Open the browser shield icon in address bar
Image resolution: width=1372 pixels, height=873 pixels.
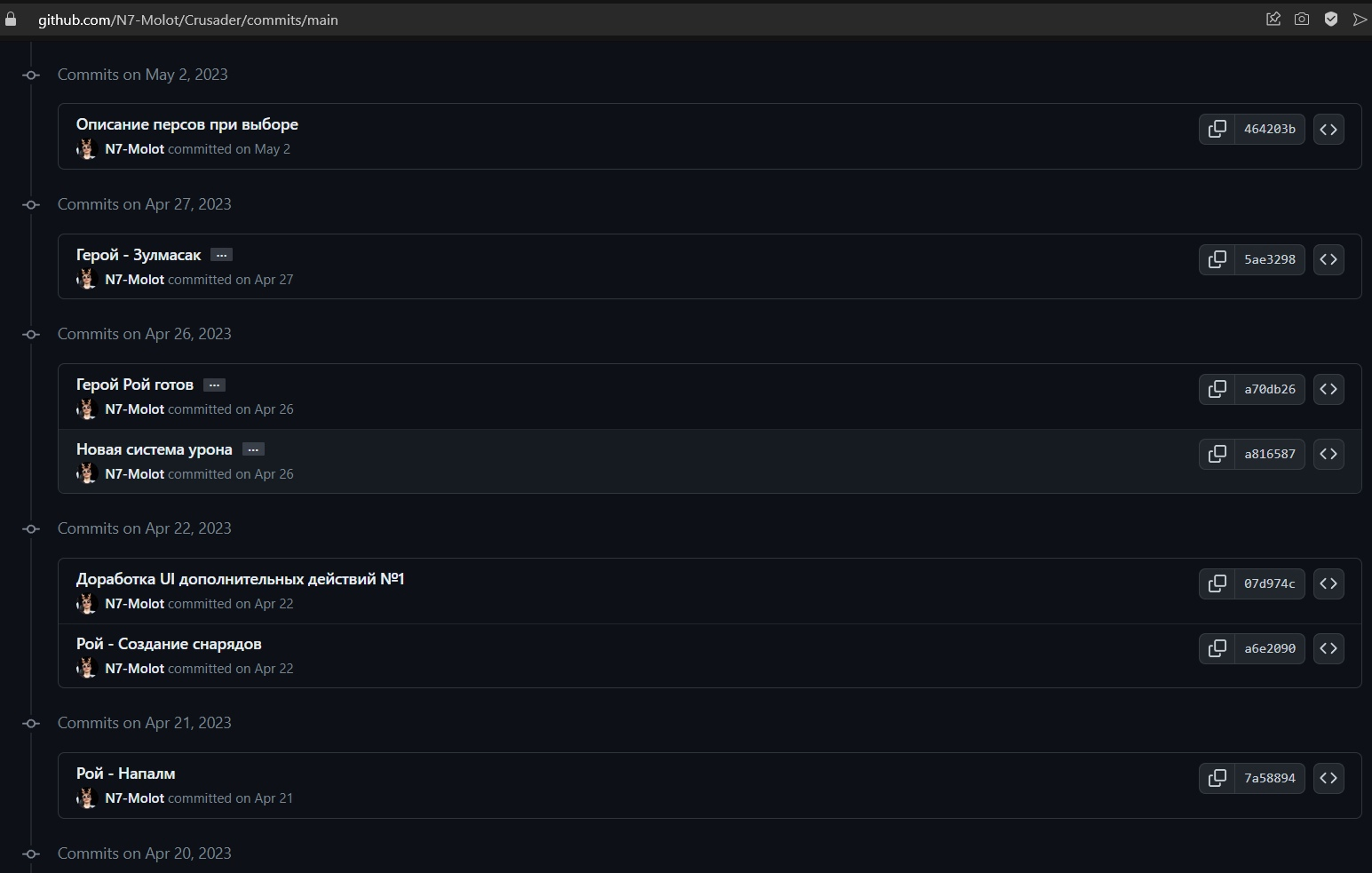(x=1331, y=19)
